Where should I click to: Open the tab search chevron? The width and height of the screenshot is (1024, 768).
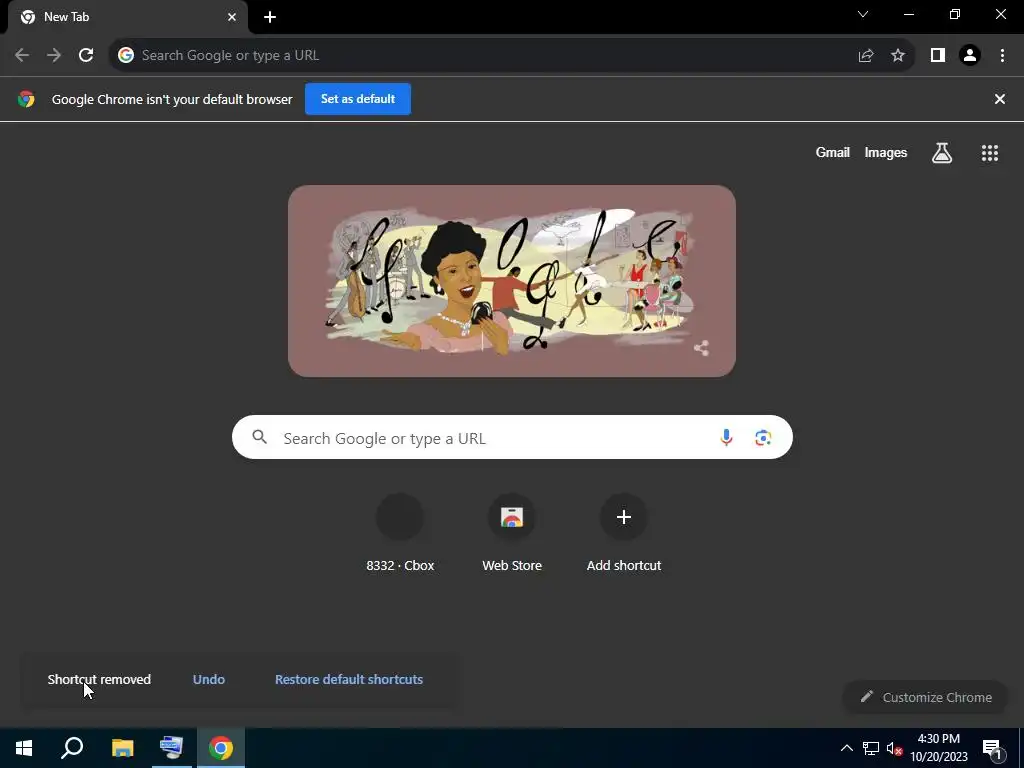(x=863, y=14)
